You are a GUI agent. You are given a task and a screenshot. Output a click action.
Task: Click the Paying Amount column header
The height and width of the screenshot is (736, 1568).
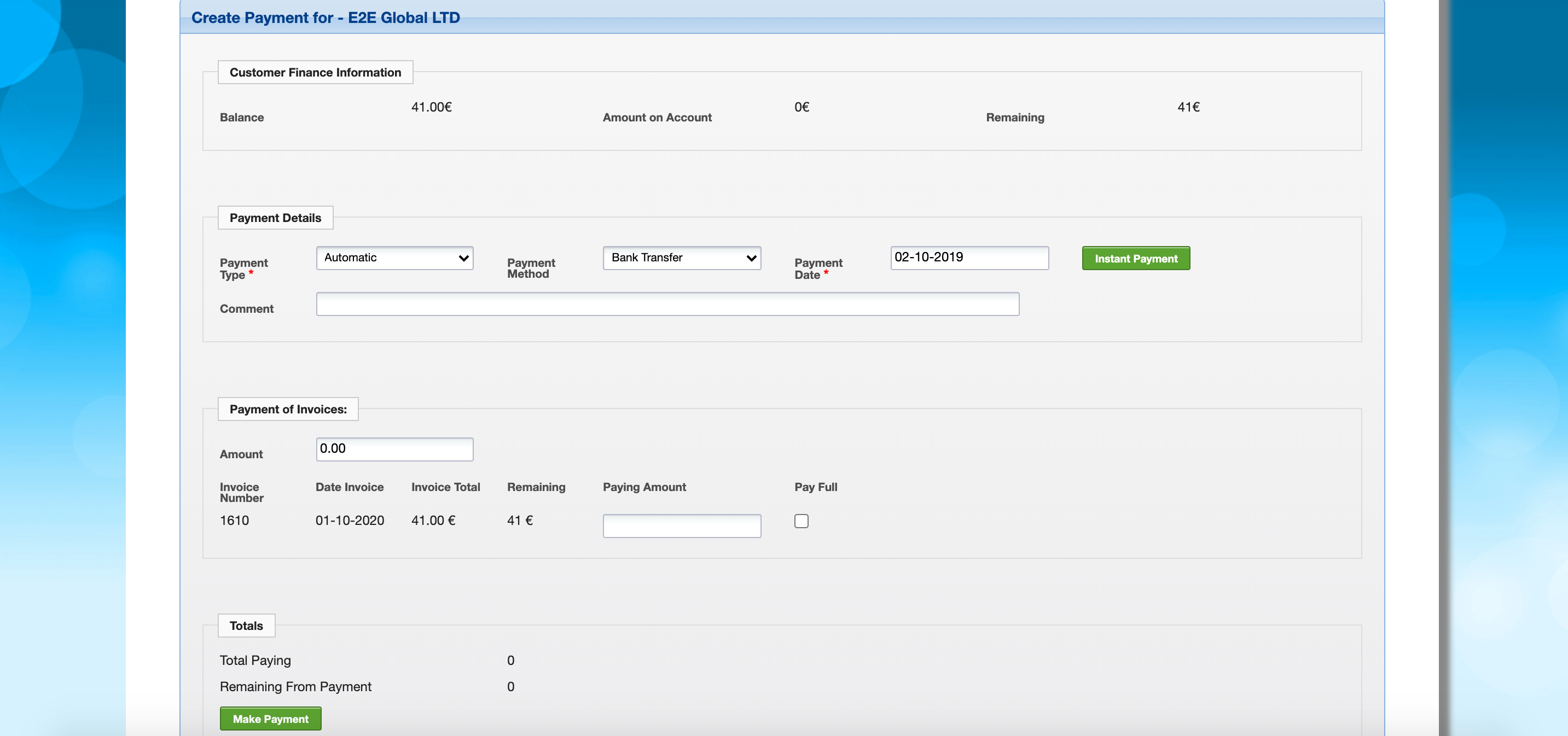[644, 487]
